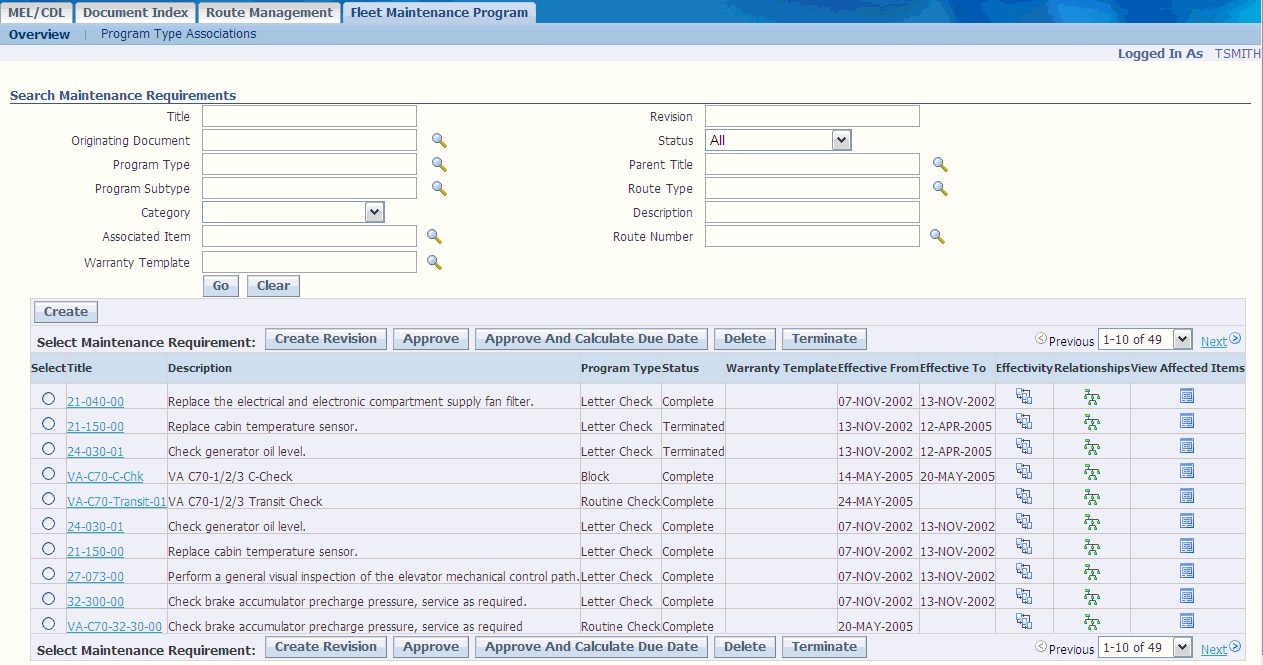This screenshot has width=1263, height=665.
Task: Open Program Type Associations subtab
Action: click(179, 34)
